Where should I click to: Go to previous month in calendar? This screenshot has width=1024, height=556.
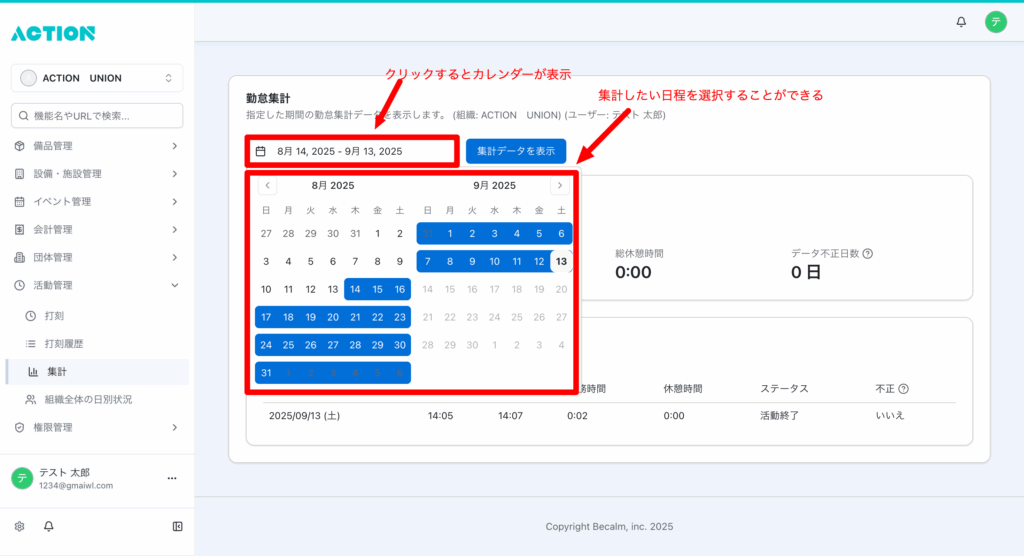click(x=267, y=185)
